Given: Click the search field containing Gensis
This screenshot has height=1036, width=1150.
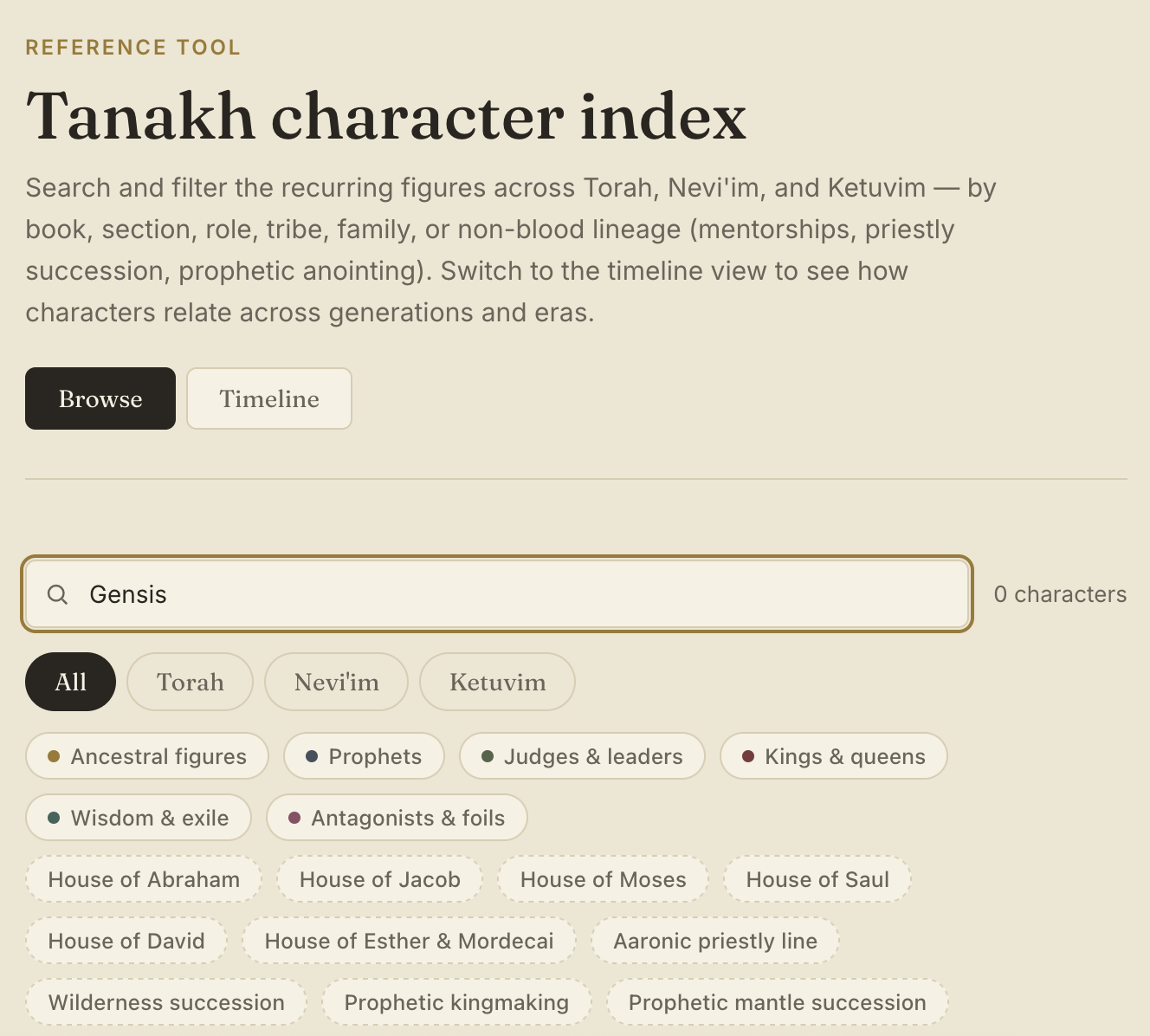Looking at the screenshot, I should coord(497,594).
